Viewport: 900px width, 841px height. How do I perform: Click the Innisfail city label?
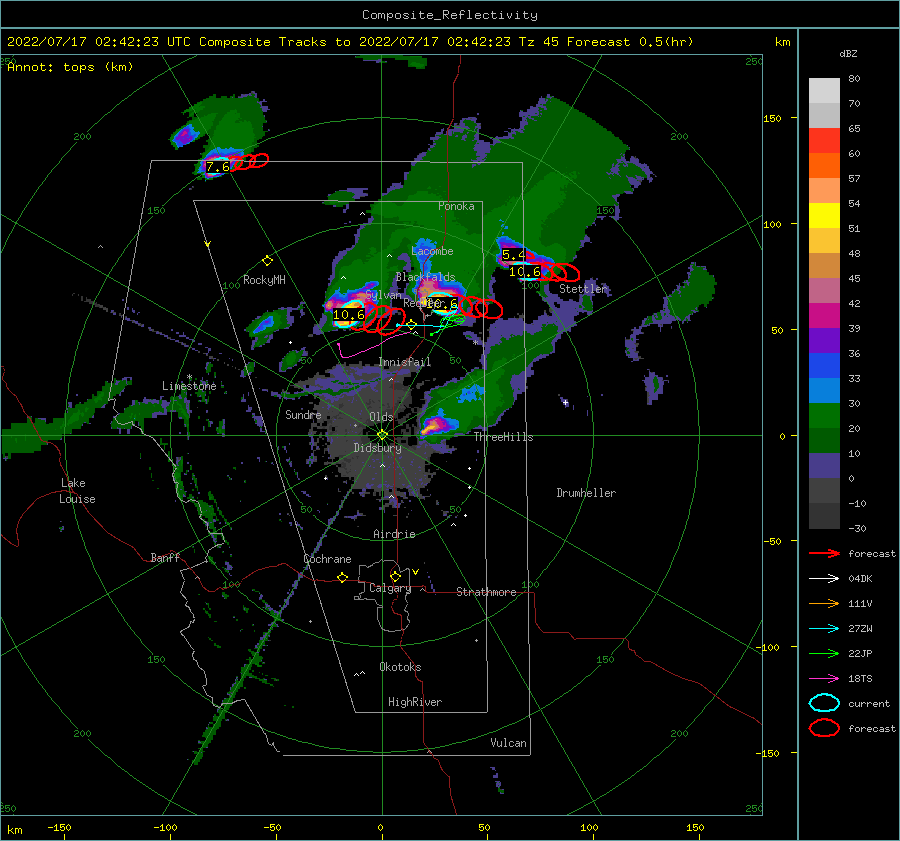[405, 362]
